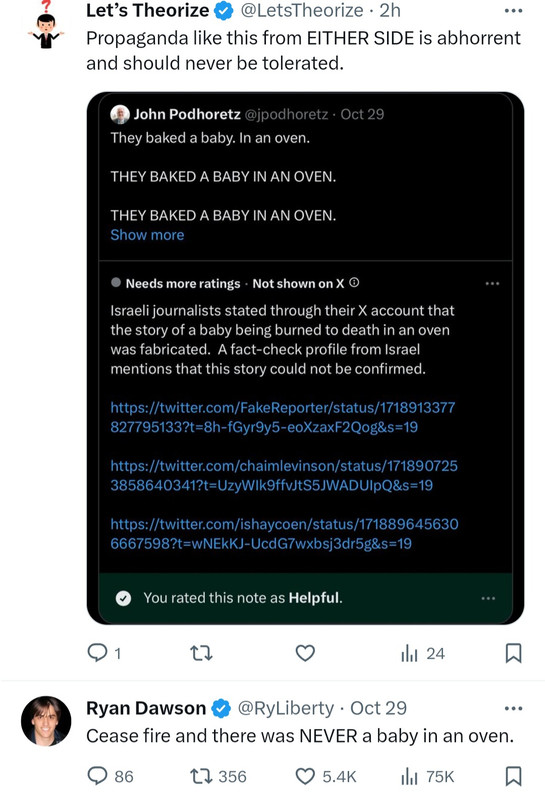Image resolution: width=545 pixels, height=800 pixels.
Task: Click the Helpful rating checkmark
Action: (x=123, y=598)
